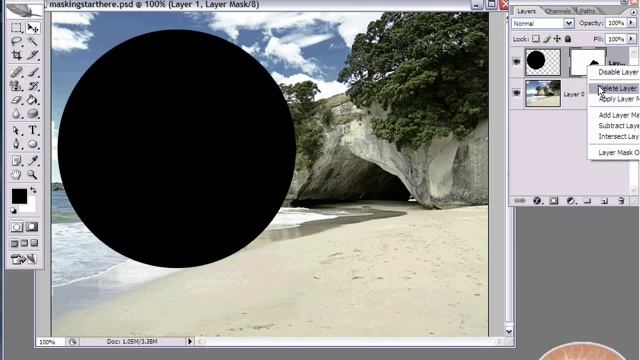640x360 pixels.
Task: Select the Notes tool
Action: (x=16, y=161)
